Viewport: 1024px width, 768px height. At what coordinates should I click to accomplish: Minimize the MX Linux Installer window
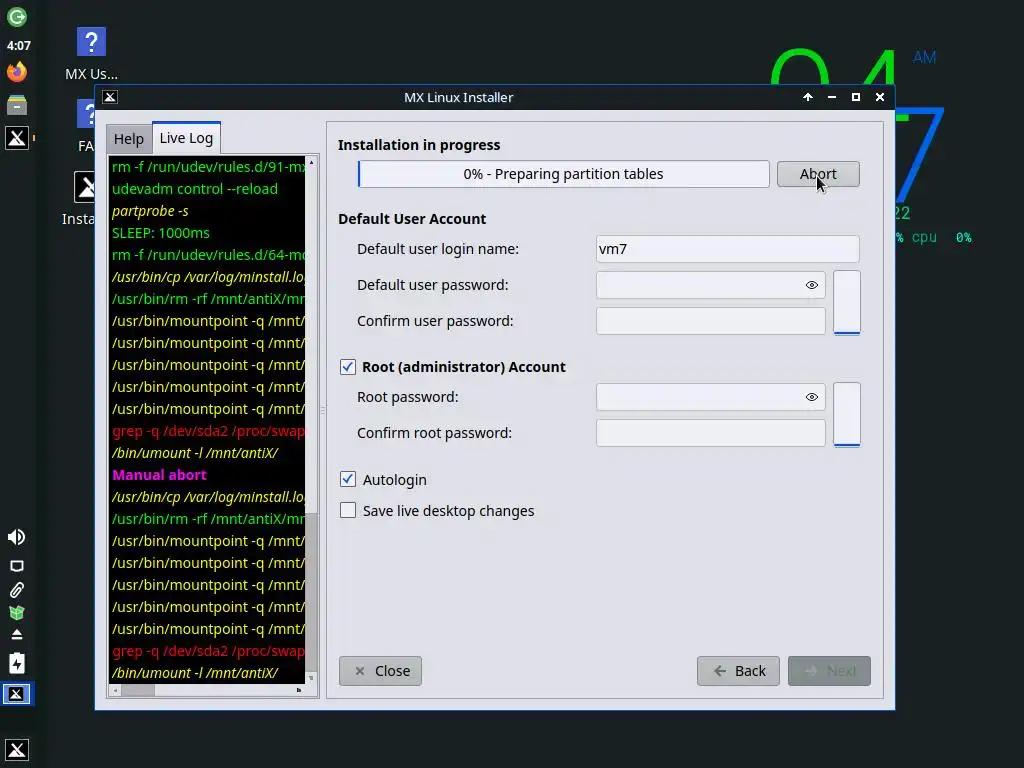(x=831, y=97)
